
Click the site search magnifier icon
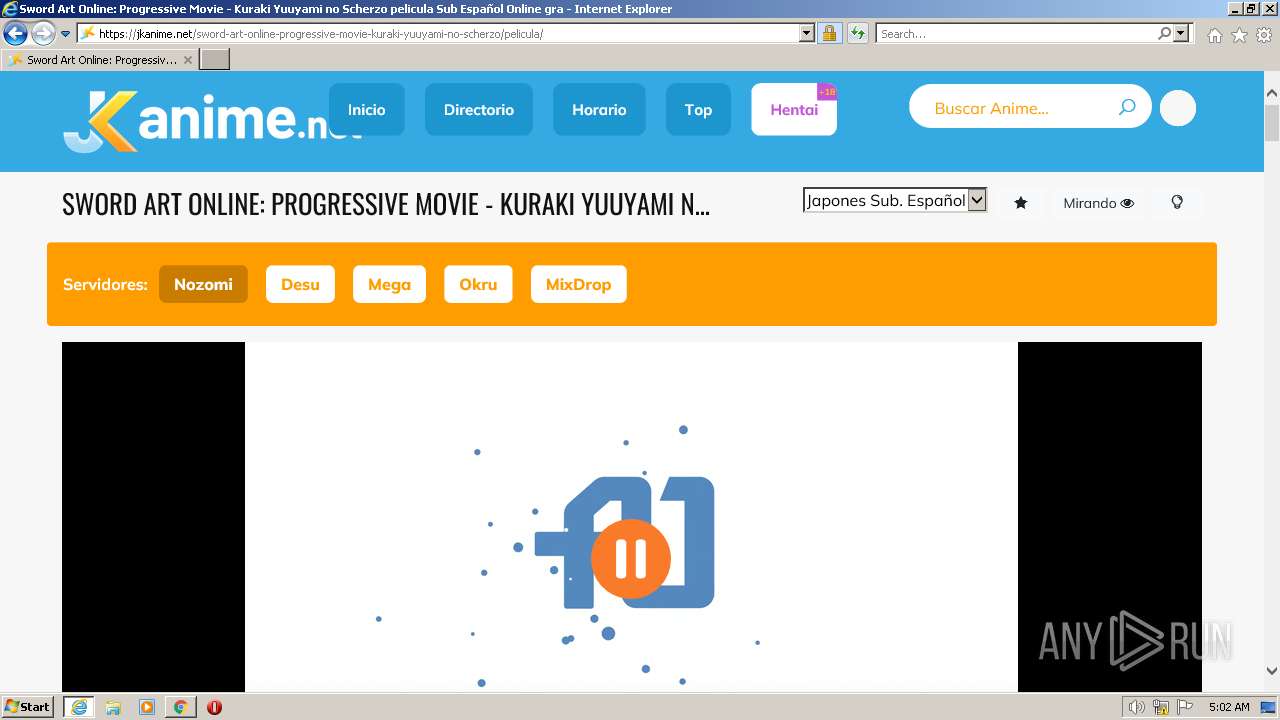(x=1127, y=107)
